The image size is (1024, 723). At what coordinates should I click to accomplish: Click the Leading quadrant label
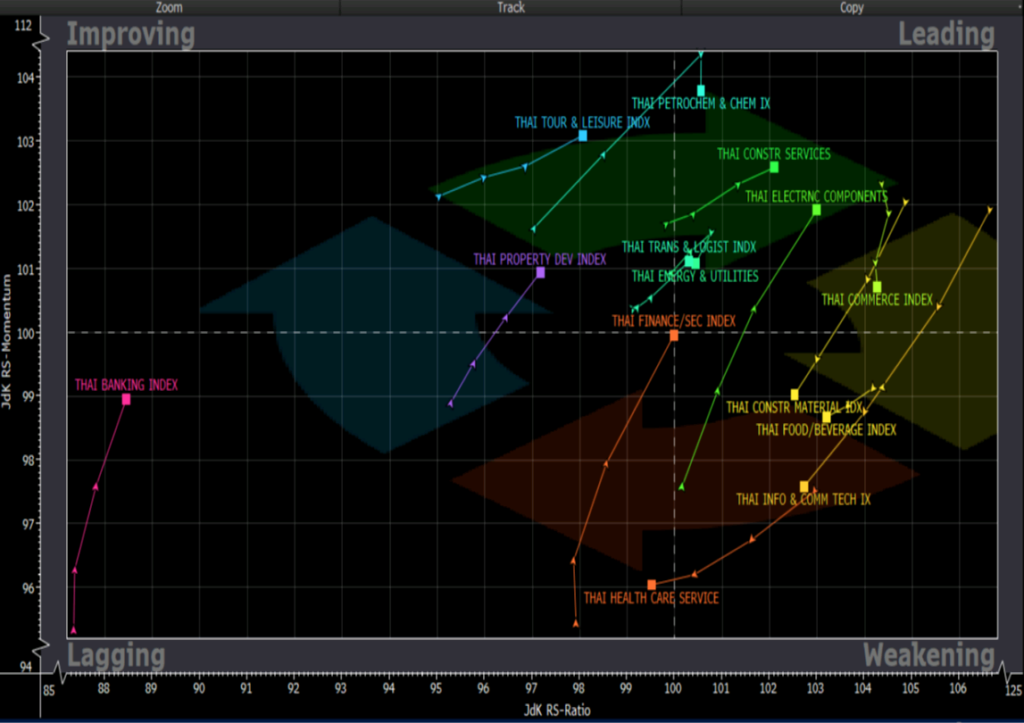click(x=946, y=34)
